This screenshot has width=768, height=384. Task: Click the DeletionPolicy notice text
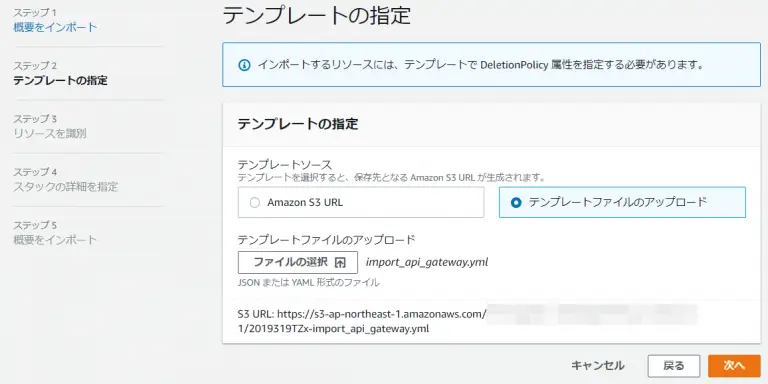(481, 65)
